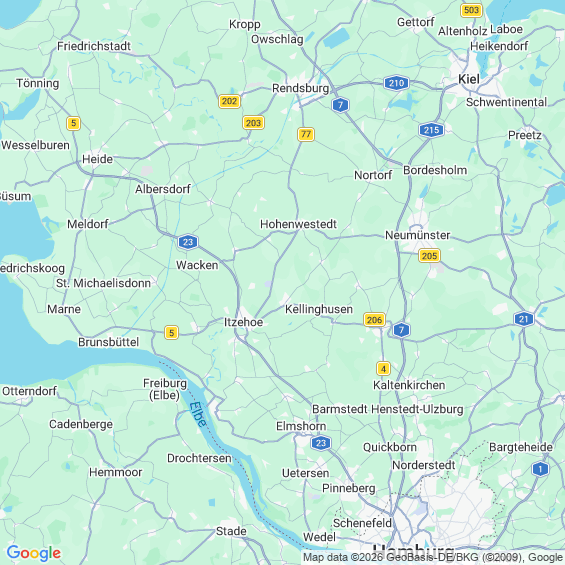Click the Elbe river label
The height and width of the screenshot is (565, 565).
point(198,414)
